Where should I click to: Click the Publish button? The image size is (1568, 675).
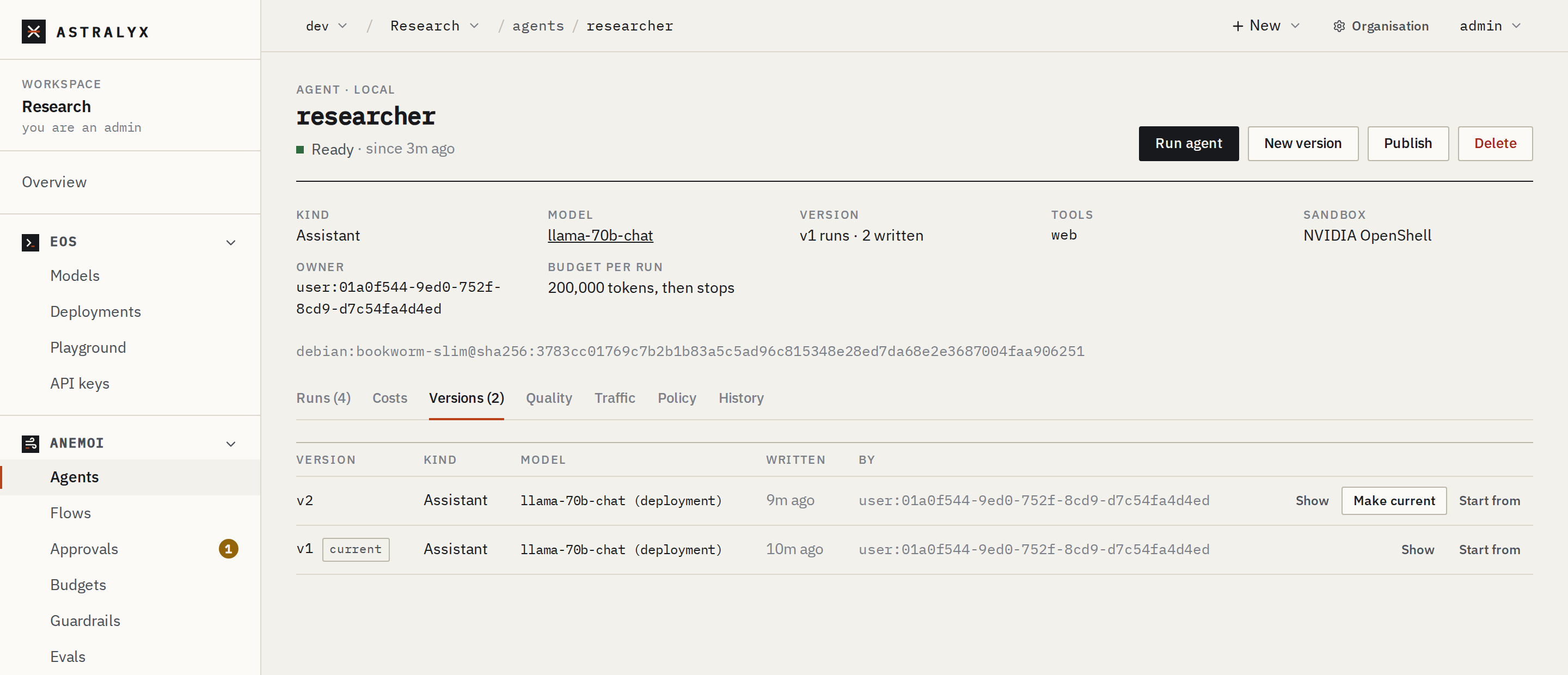pyautogui.click(x=1408, y=144)
